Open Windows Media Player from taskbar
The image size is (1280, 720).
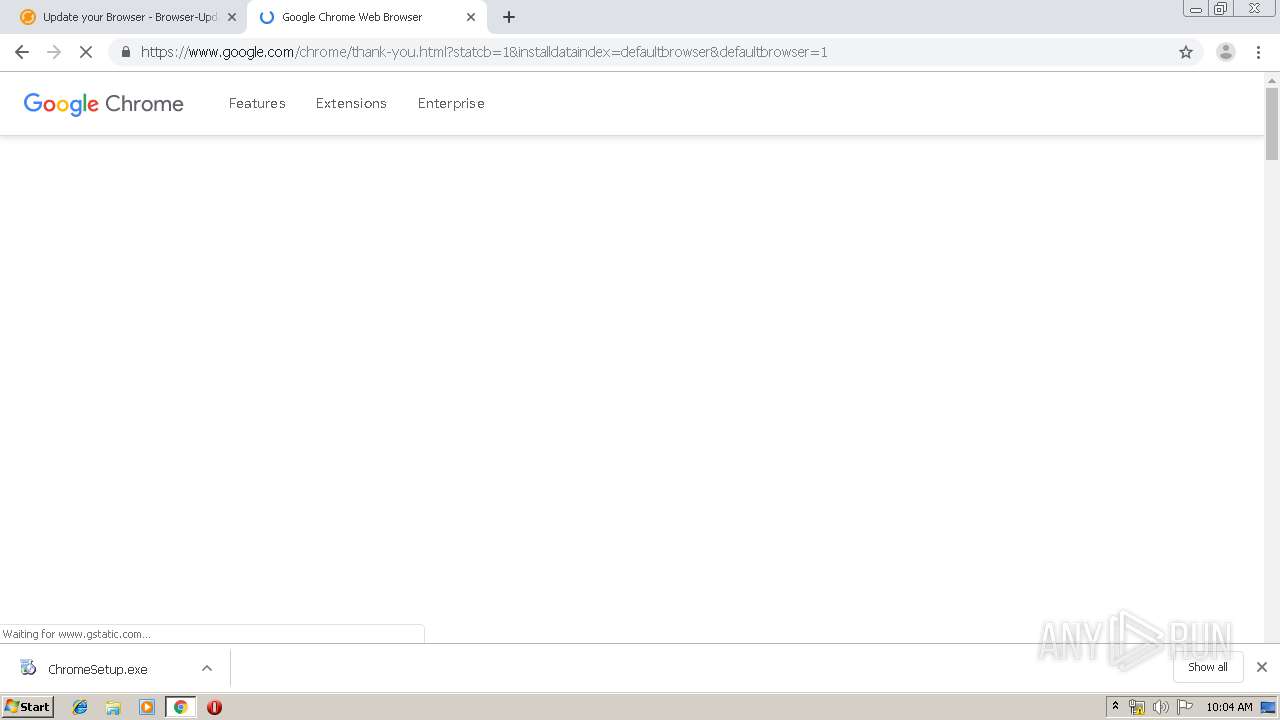pyautogui.click(x=147, y=707)
